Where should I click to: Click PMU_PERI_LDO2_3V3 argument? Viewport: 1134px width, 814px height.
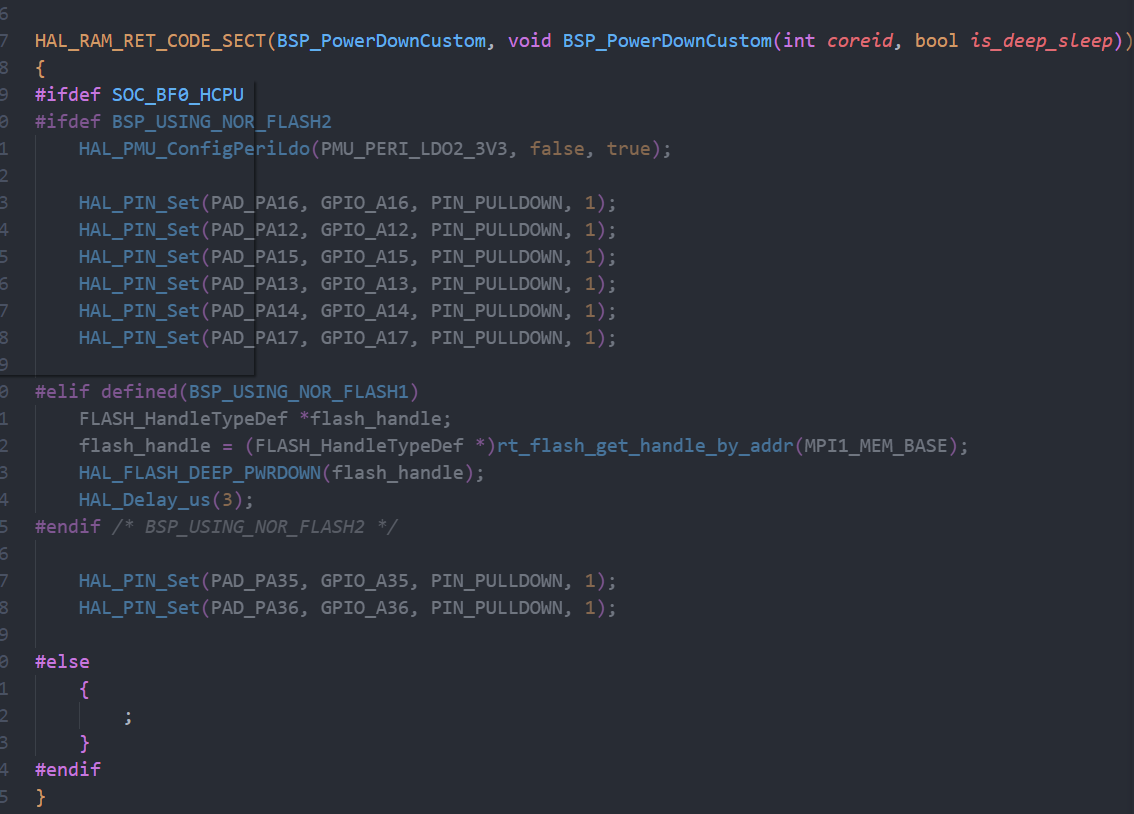(x=414, y=149)
